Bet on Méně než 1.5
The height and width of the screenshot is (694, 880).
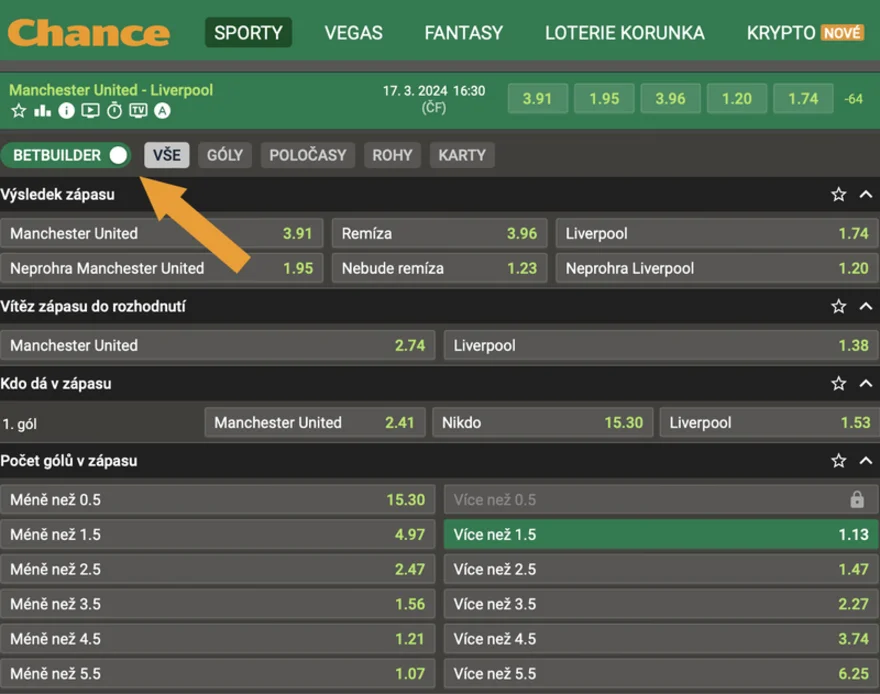click(x=218, y=534)
